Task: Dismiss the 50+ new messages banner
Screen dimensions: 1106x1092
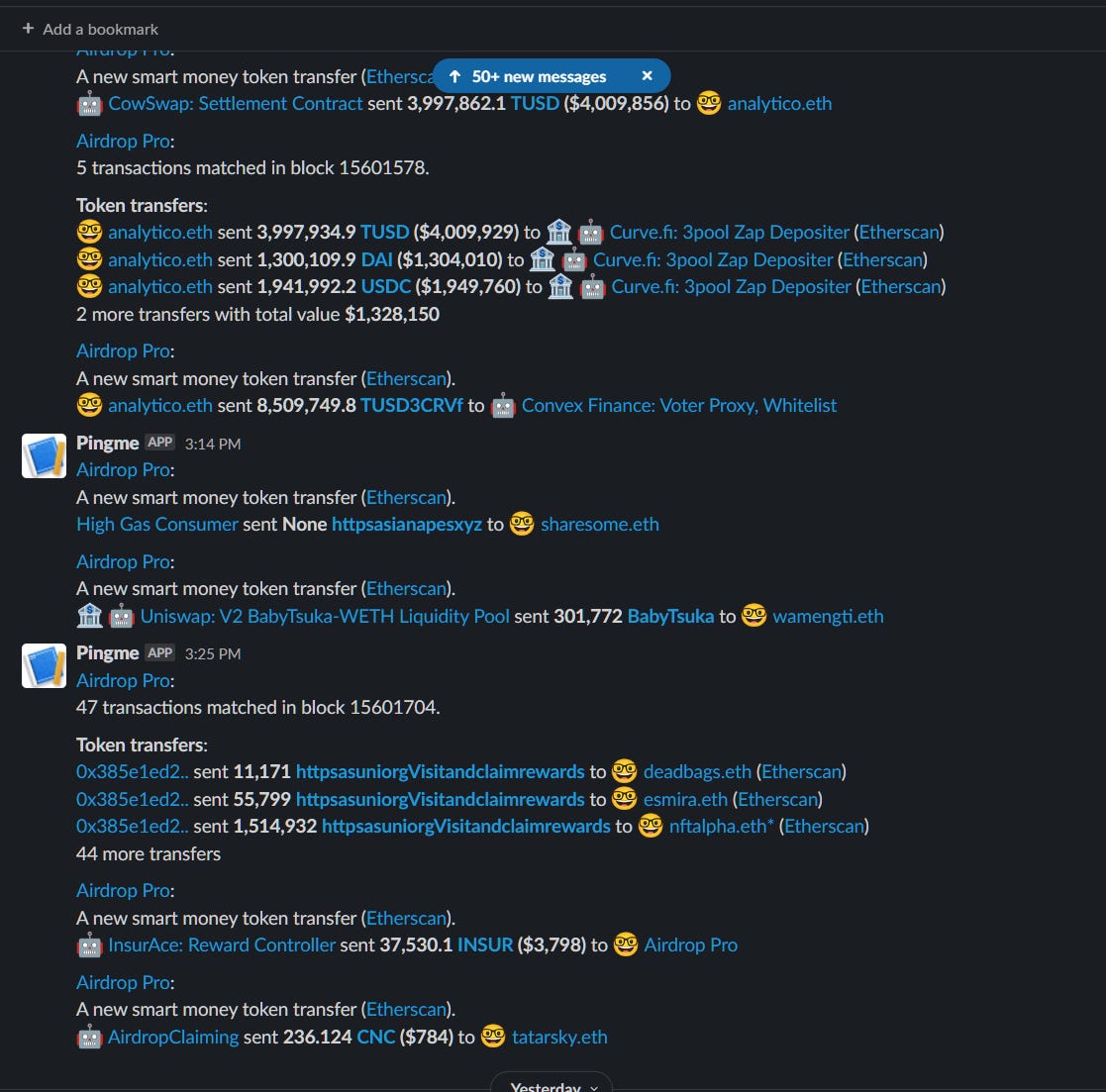Action: point(647,75)
